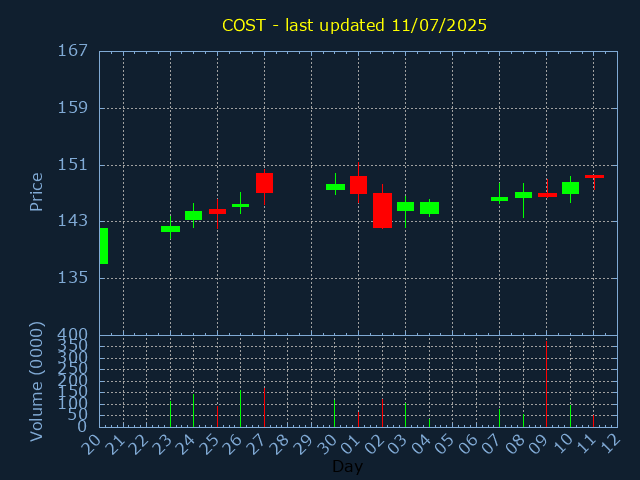The width and height of the screenshot is (640, 480).
Task: Select the large red candlestick for day 02
Action: click(x=382, y=210)
